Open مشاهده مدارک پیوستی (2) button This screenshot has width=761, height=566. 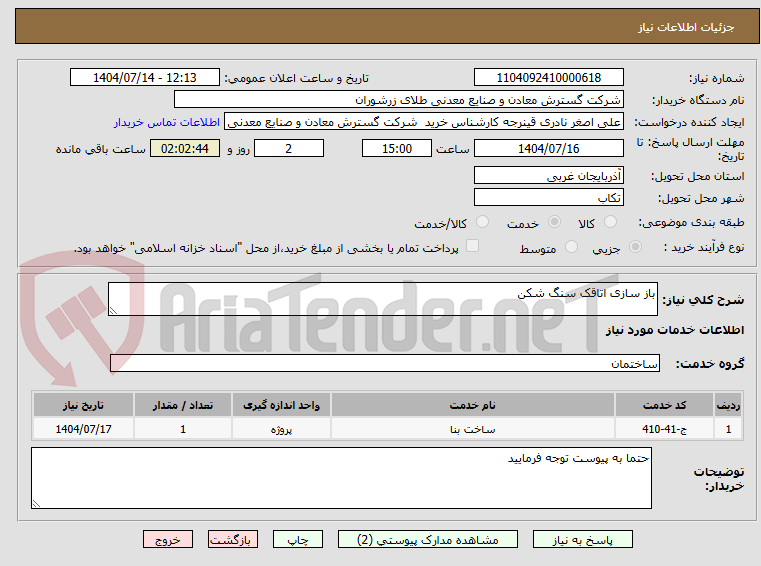(x=428, y=539)
